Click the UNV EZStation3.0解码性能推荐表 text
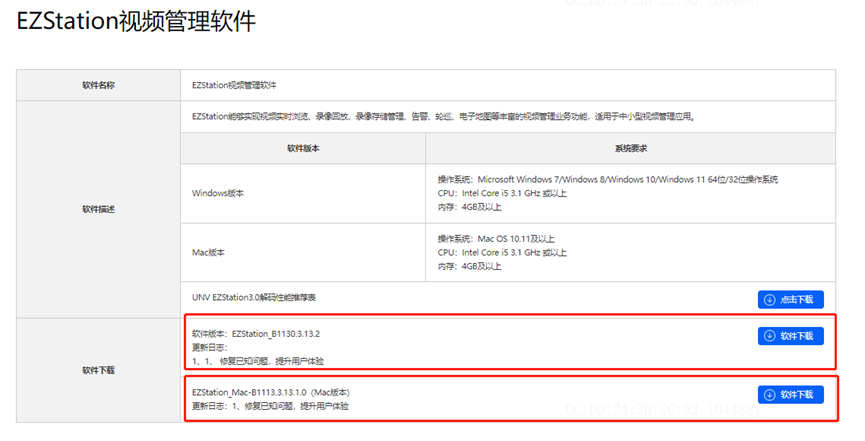This screenshot has width=865, height=441. [x=254, y=297]
